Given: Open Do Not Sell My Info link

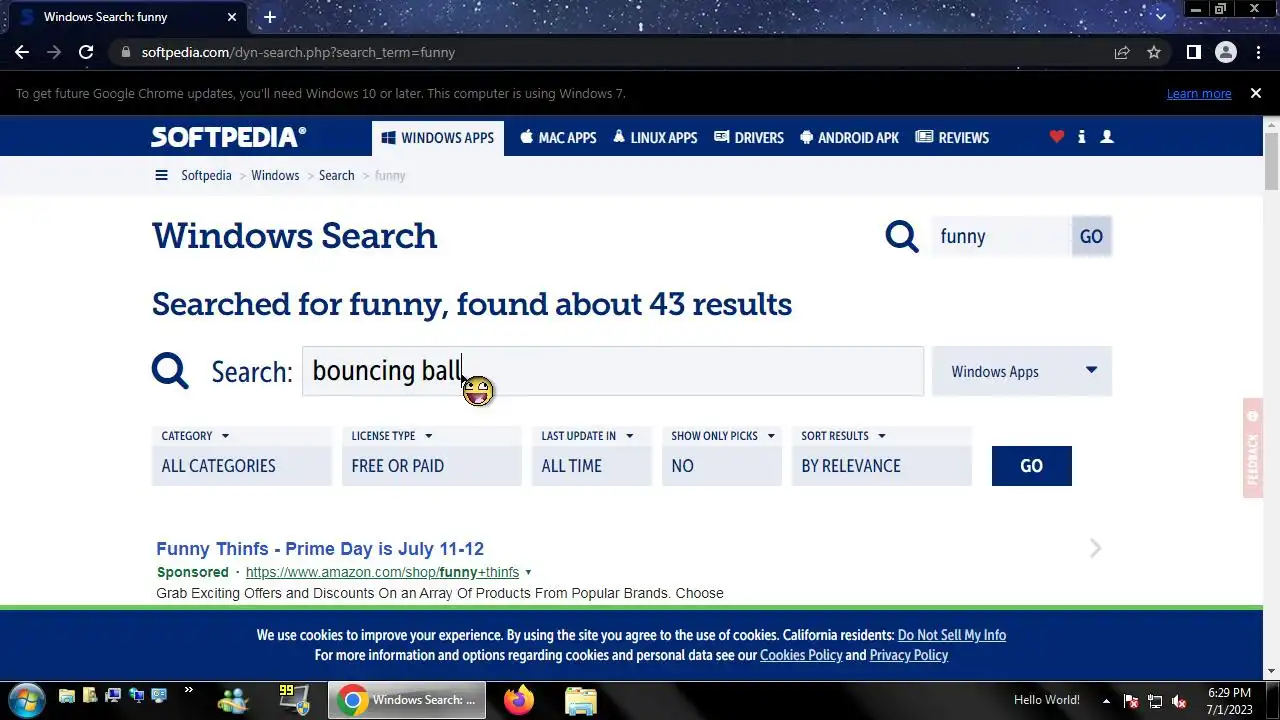Looking at the screenshot, I should tap(952, 635).
